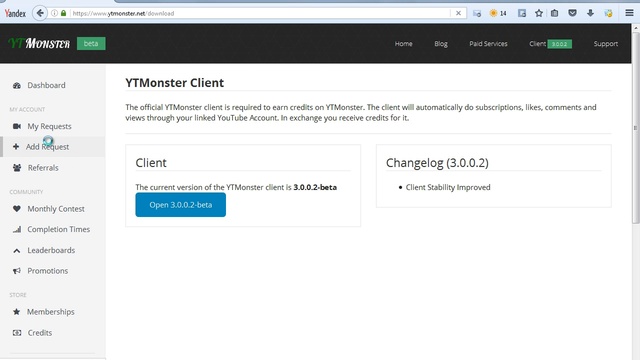
Task: Open the downloads arrow icon
Action: point(590,13)
